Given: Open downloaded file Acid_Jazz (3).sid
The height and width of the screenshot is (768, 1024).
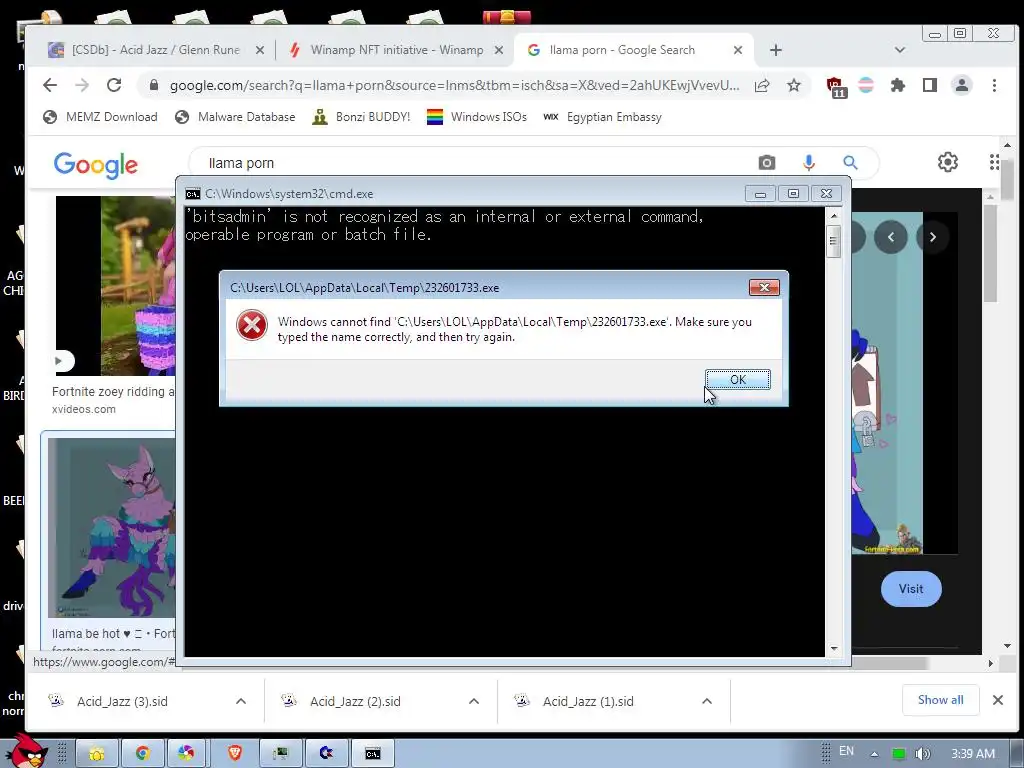Looking at the screenshot, I should pos(123,701).
